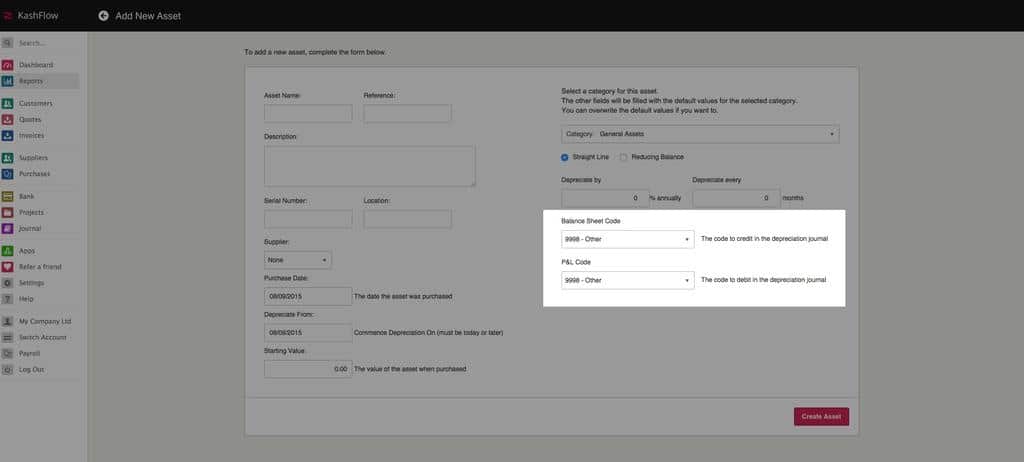The image size is (1024, 462).
Task: Click the Refer a friend heart icon
Action: pyautogui.click(x=8, y=267)
